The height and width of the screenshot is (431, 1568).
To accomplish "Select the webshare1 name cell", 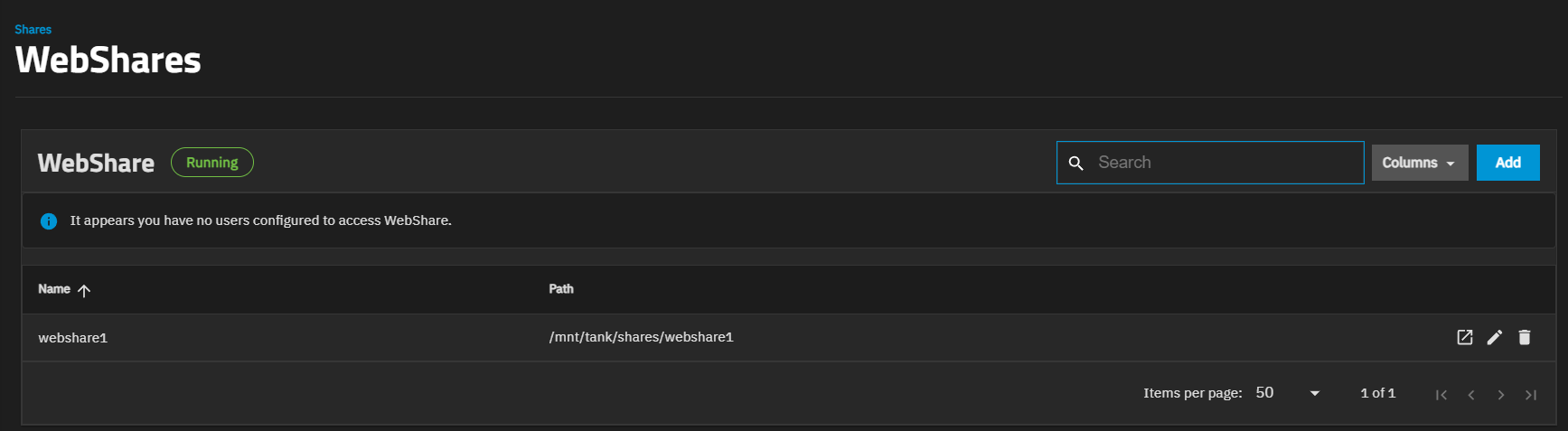I will (73, 338).
